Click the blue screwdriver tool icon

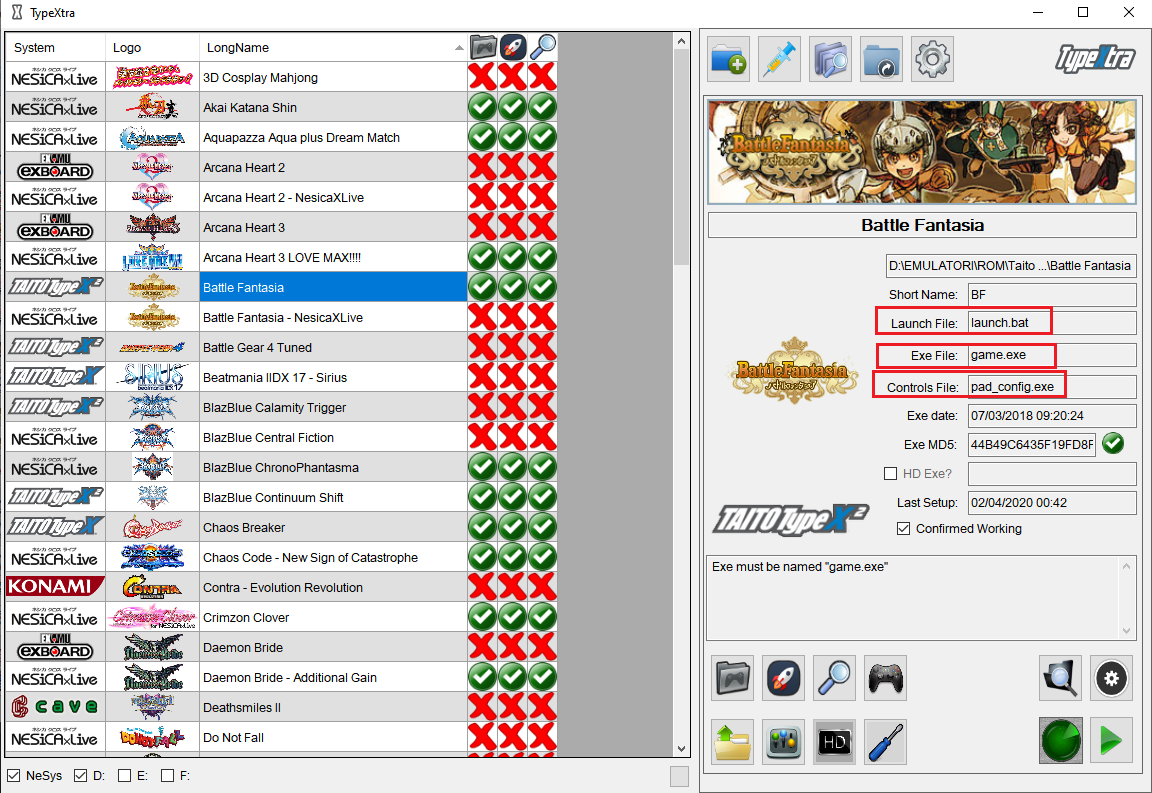click(885, 742)
